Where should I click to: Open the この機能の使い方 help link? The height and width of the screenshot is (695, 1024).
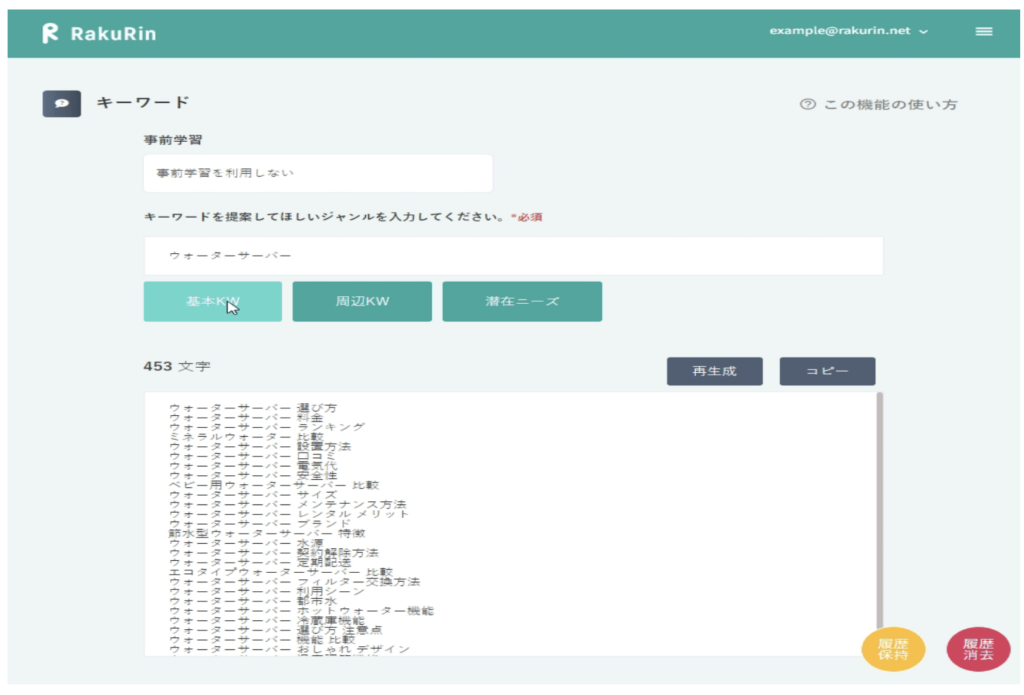[x=889, y=104]
